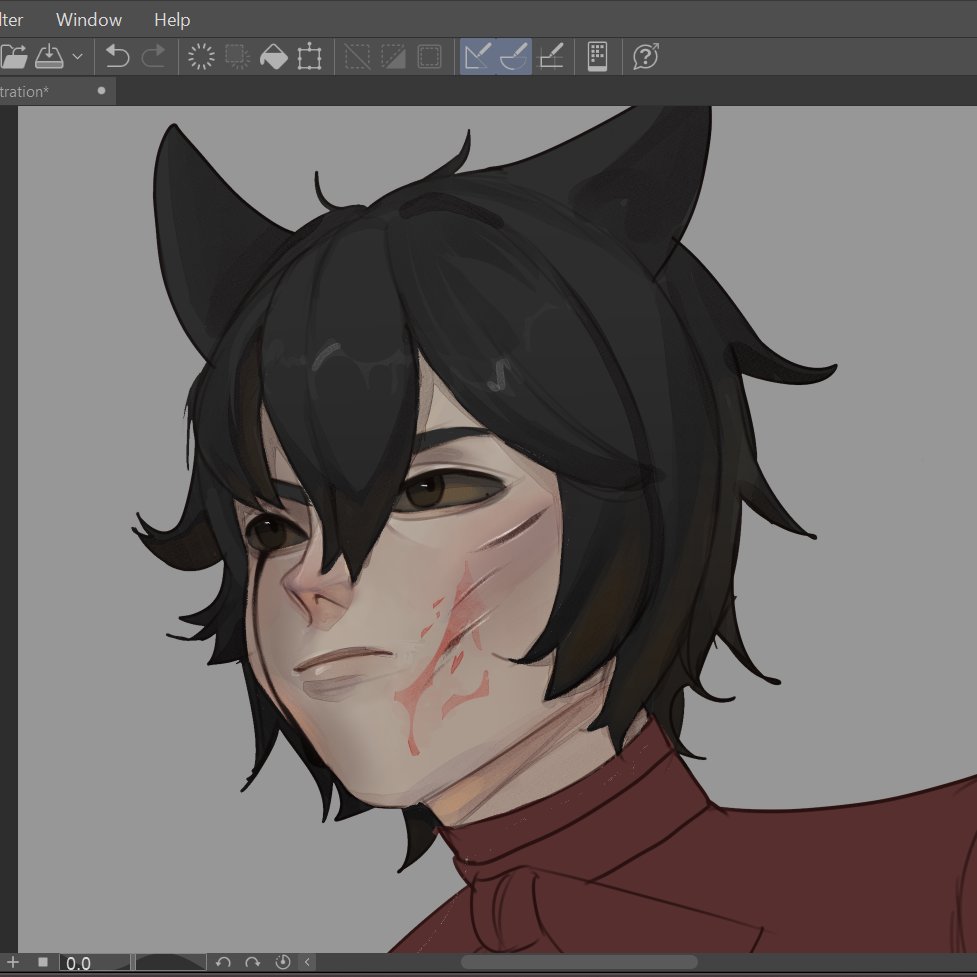Viewport: 977px width, 977px height.
Task: Zoom in using the plus button
Action: click(x=13, y=963)
